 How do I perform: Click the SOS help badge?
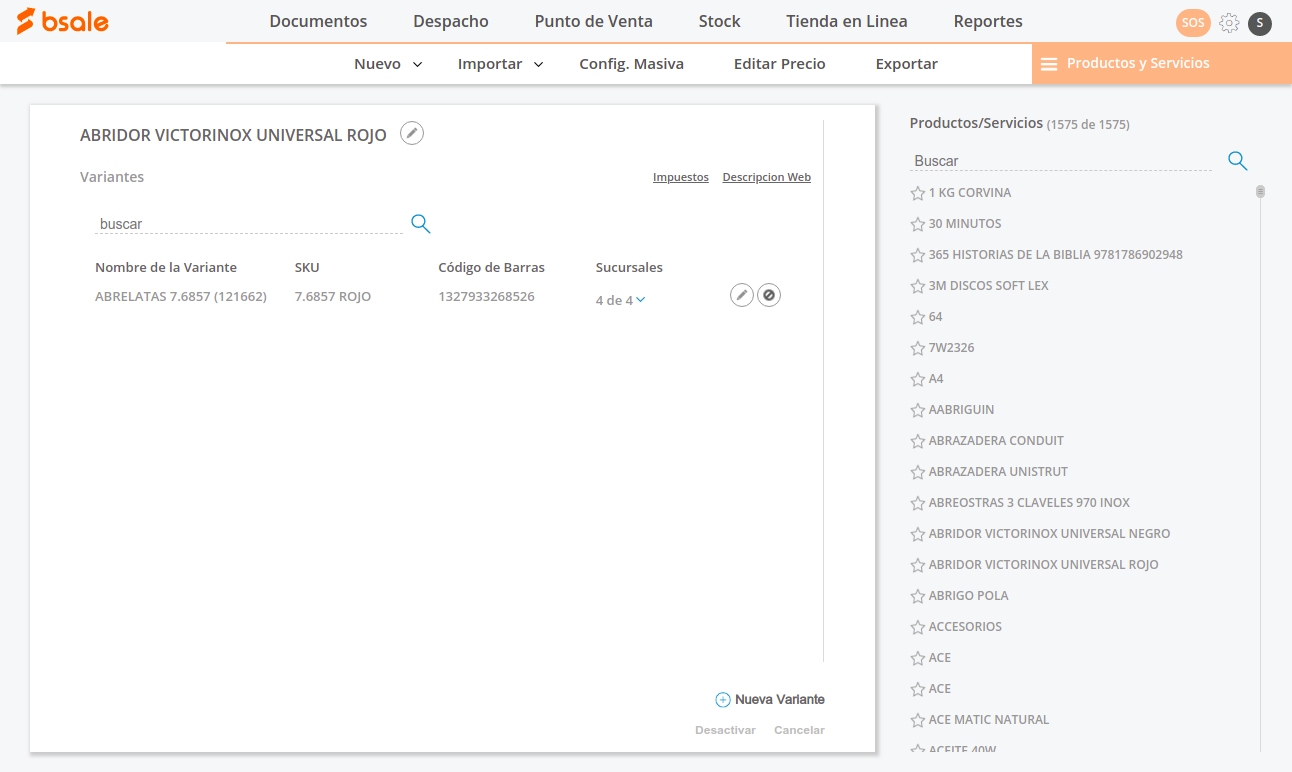click(1193, 23)
